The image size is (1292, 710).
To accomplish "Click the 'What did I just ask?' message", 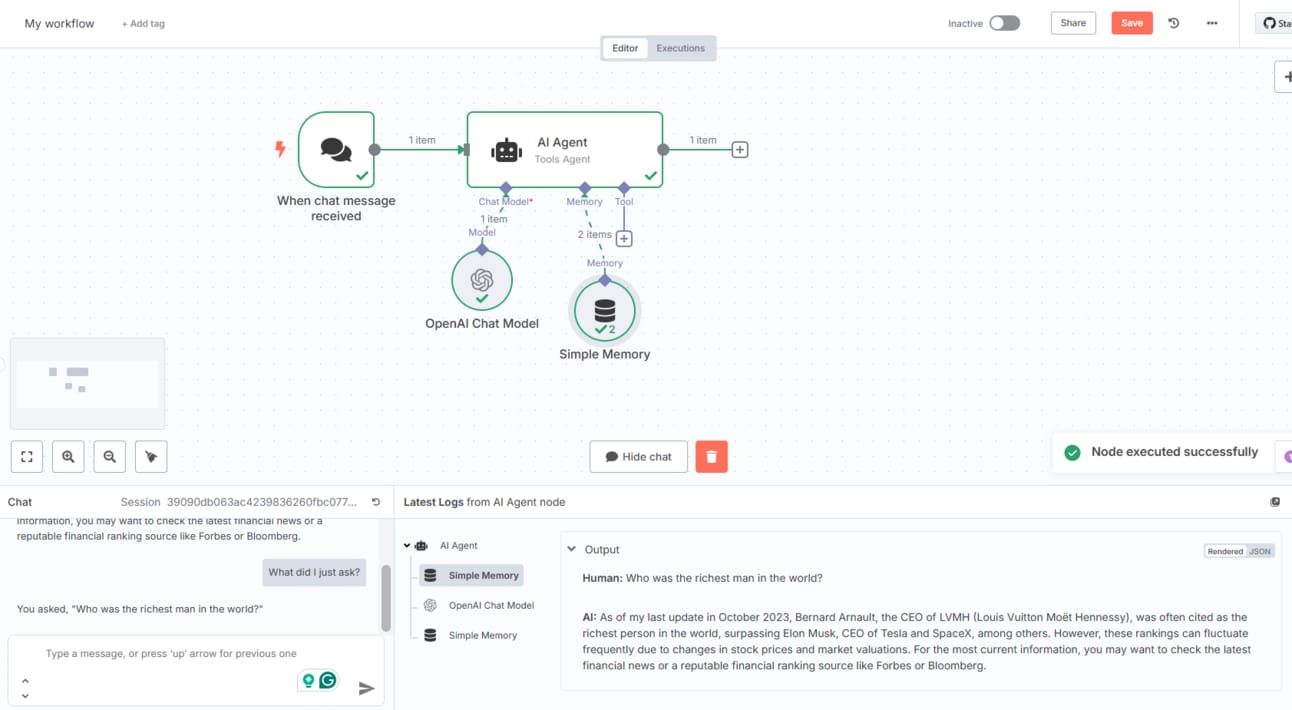I will pos(314,572).
